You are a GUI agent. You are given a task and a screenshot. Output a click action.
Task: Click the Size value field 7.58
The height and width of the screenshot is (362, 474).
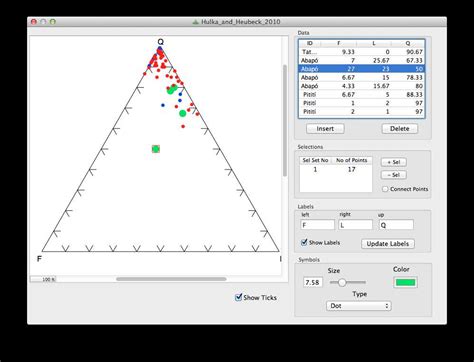(313, 282)
